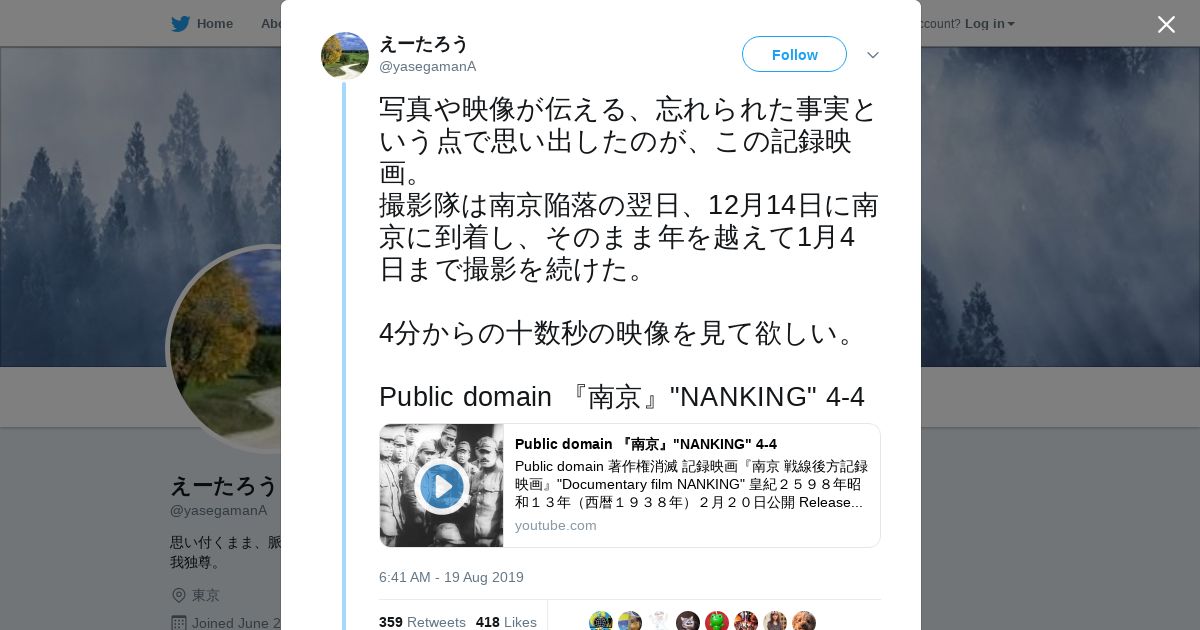Play the NANKING 4-4 YouTube video
This screenshot has height=630, width=1200.
click(441, 486)
